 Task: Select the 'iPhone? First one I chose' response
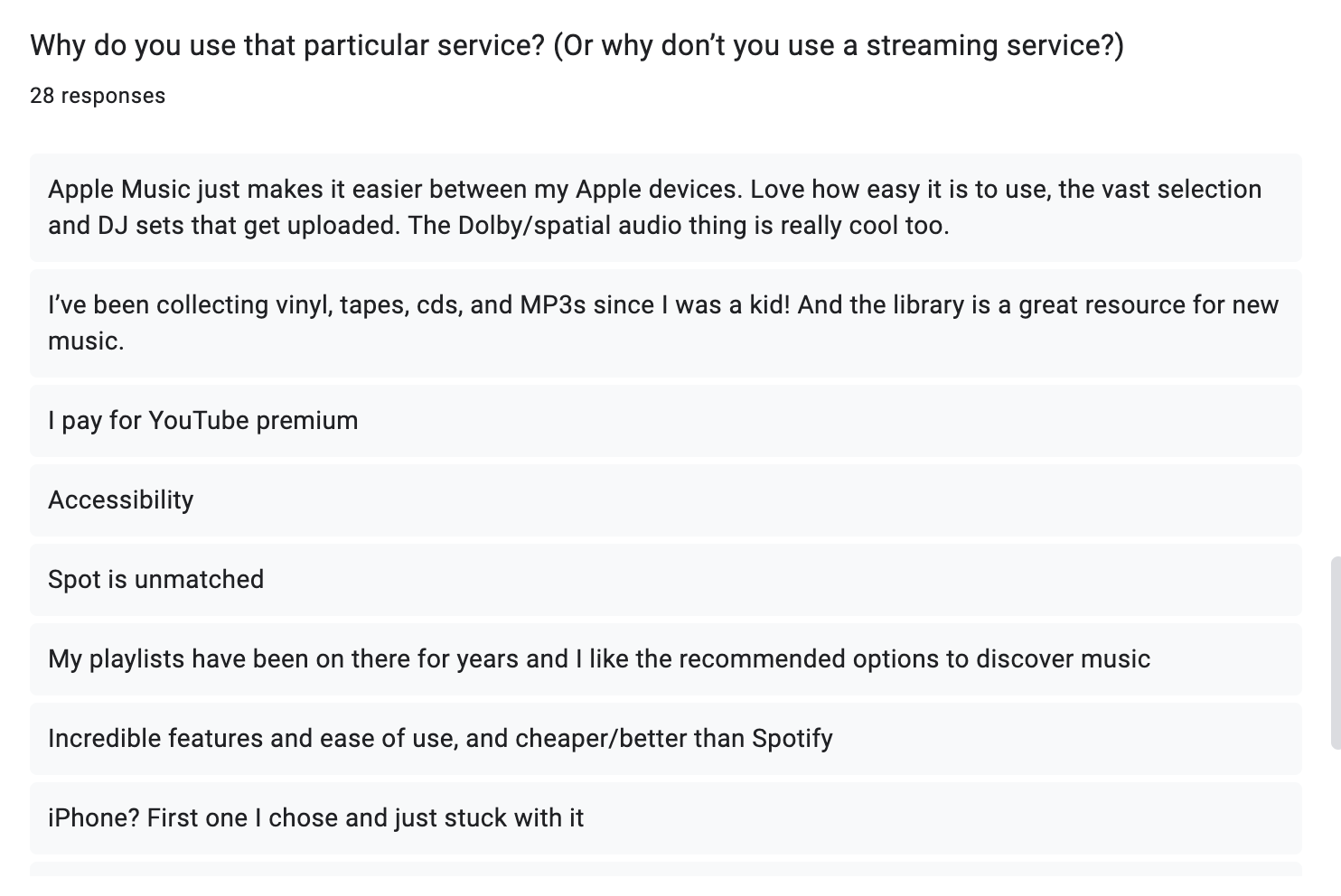coord(666,818)
